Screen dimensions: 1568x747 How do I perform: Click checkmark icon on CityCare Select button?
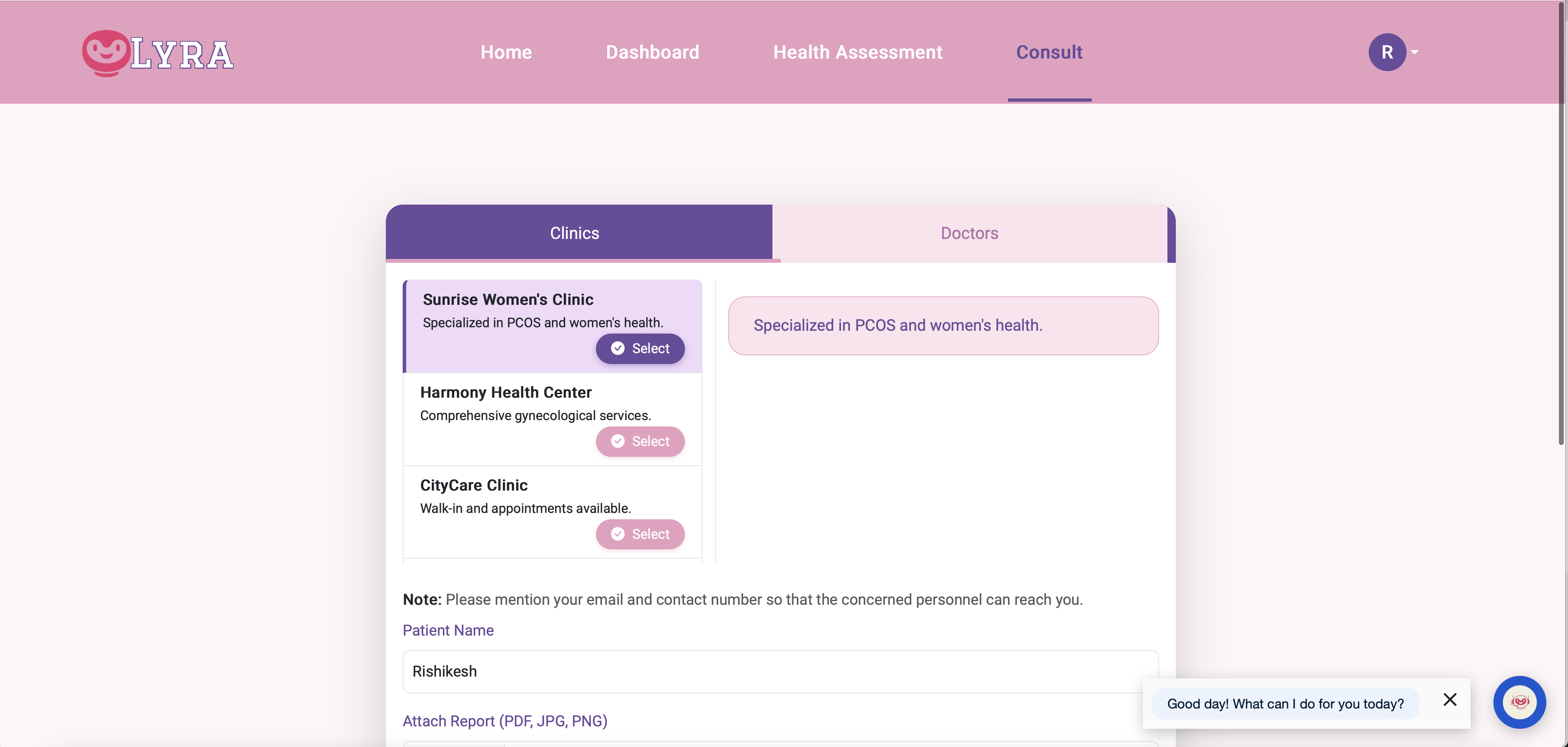pyautogui.click(x=618, y=534)
